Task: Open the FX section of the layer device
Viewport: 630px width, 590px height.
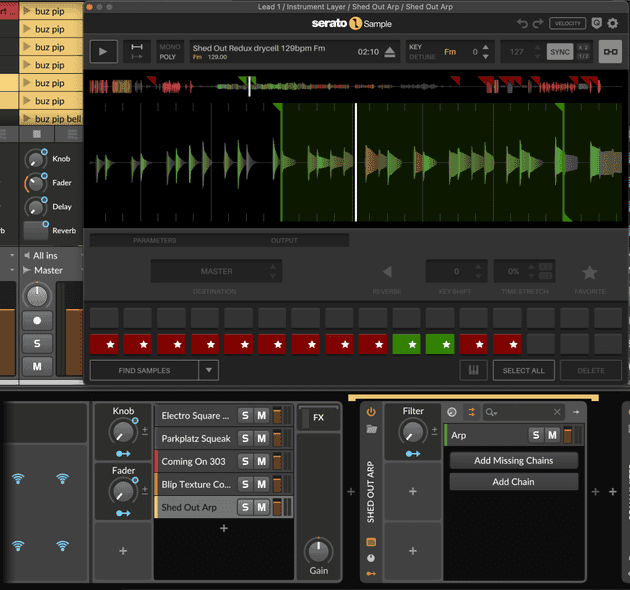Action: click(x=319, y=418)
